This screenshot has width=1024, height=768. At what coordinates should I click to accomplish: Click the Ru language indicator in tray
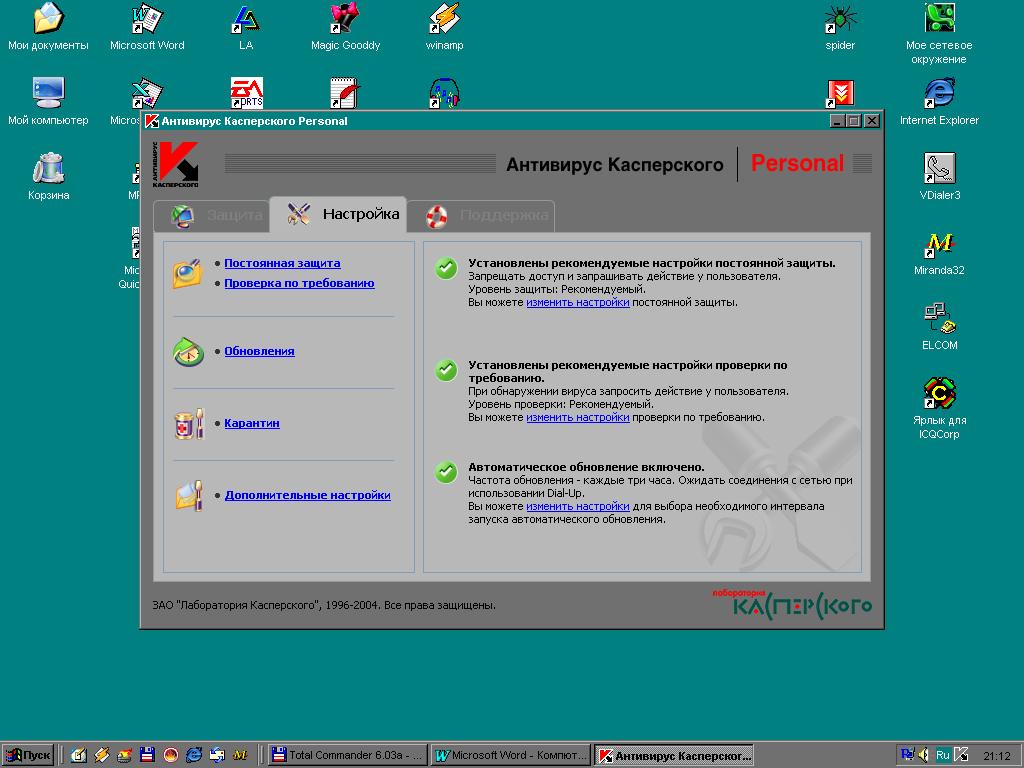(942, 755)
